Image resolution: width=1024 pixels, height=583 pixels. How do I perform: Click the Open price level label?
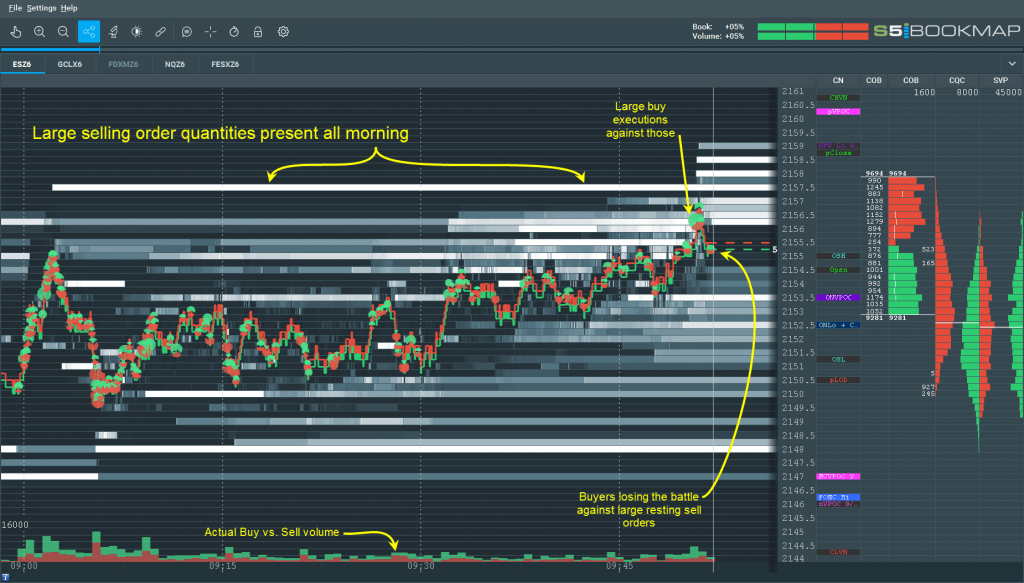click(838, 268)
